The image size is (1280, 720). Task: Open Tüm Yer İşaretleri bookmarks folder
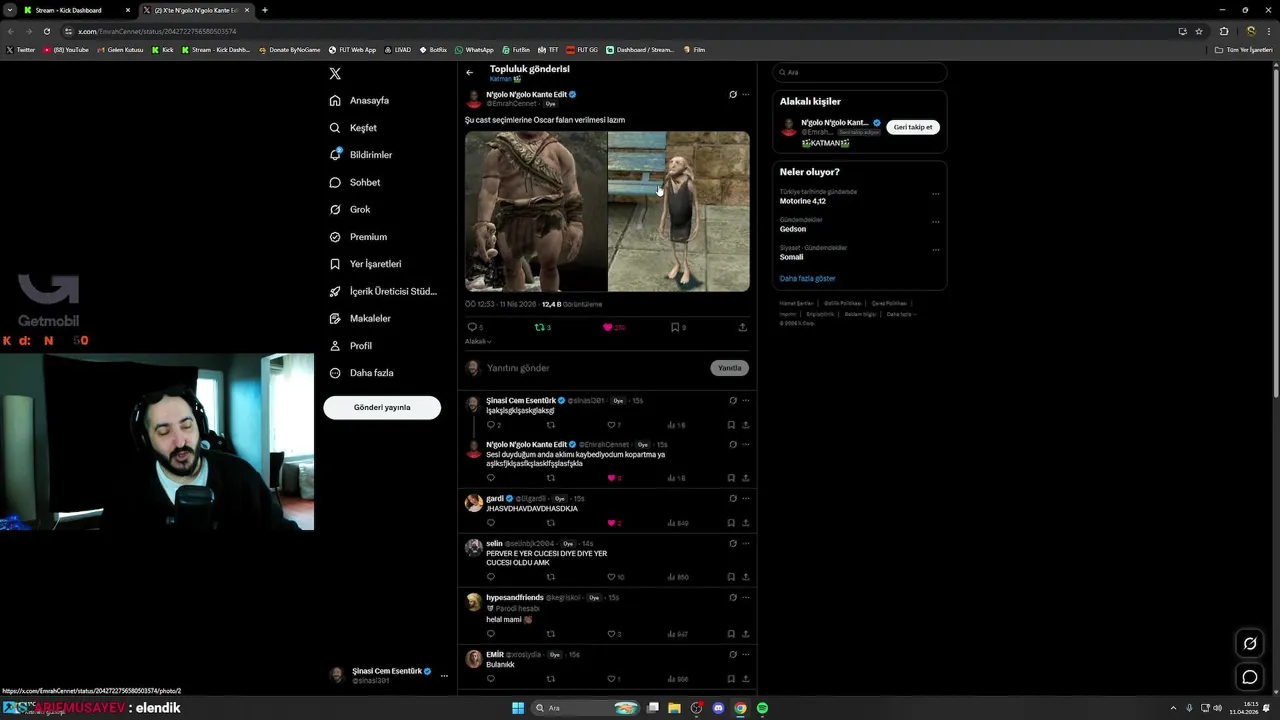tap(1243, 49)
